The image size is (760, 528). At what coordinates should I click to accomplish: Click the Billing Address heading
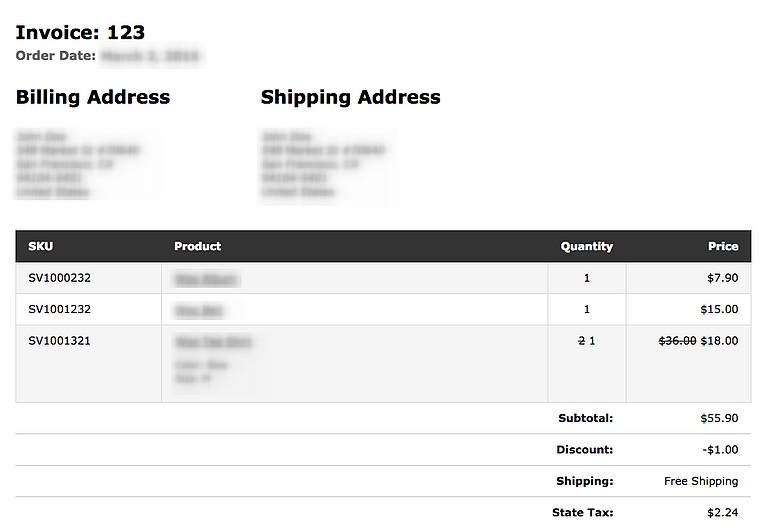pyautogui.click(x=93, y=97)
